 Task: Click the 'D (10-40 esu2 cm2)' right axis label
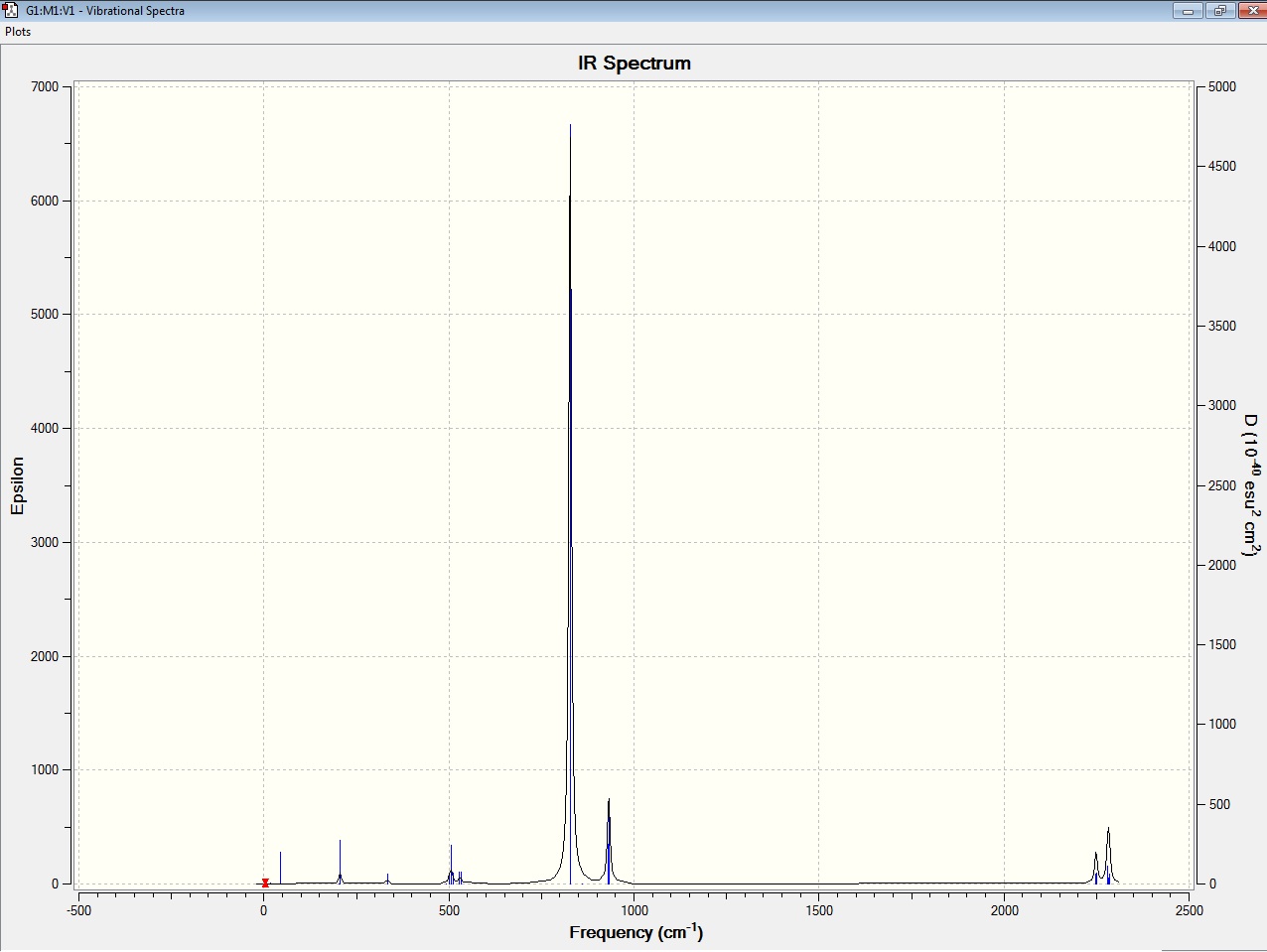tap(1251, 484)
